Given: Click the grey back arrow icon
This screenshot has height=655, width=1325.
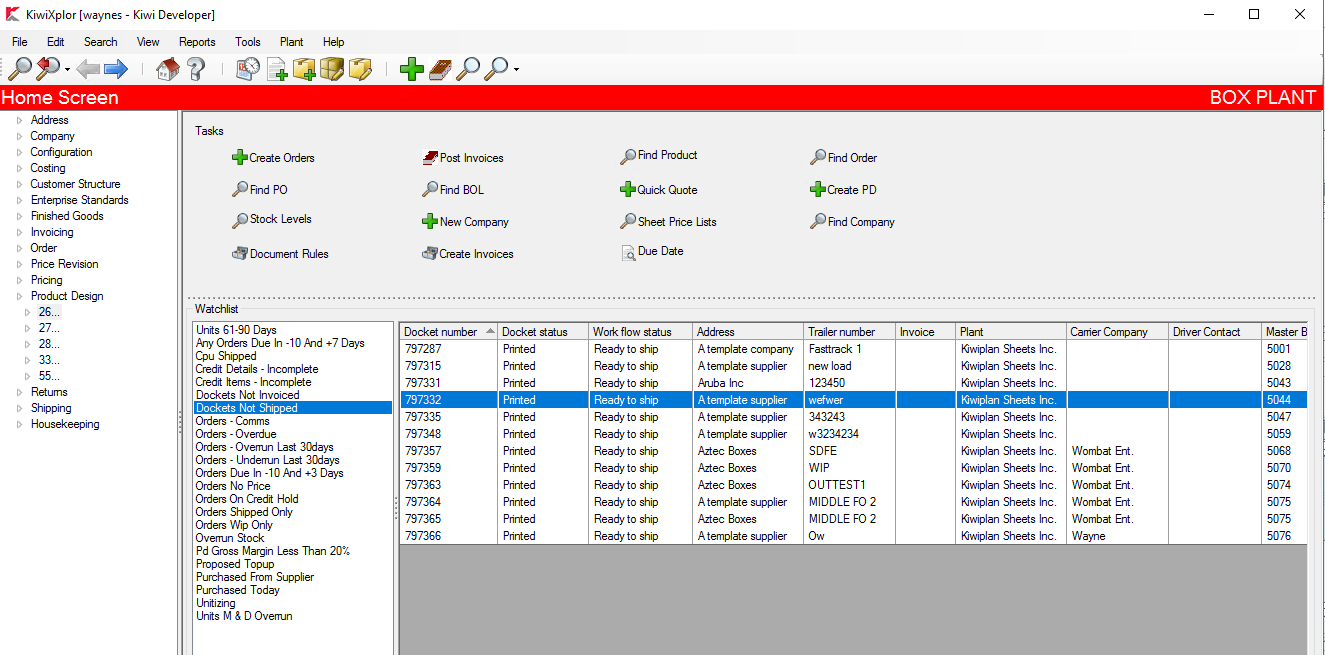Looking at the screenshot, I should pos(88,69).
